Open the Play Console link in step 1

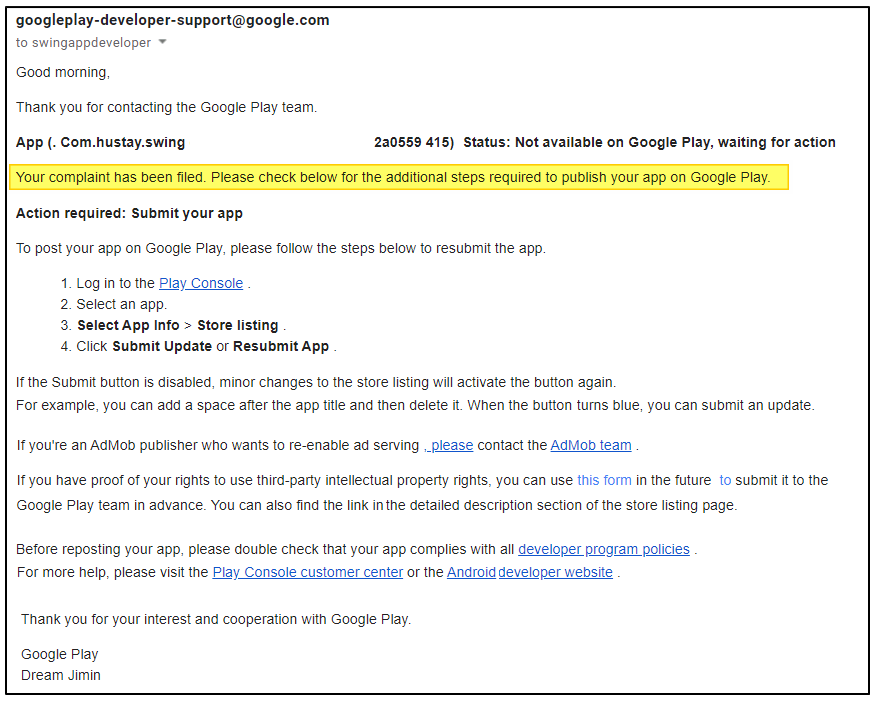click(x=200, y=283)
